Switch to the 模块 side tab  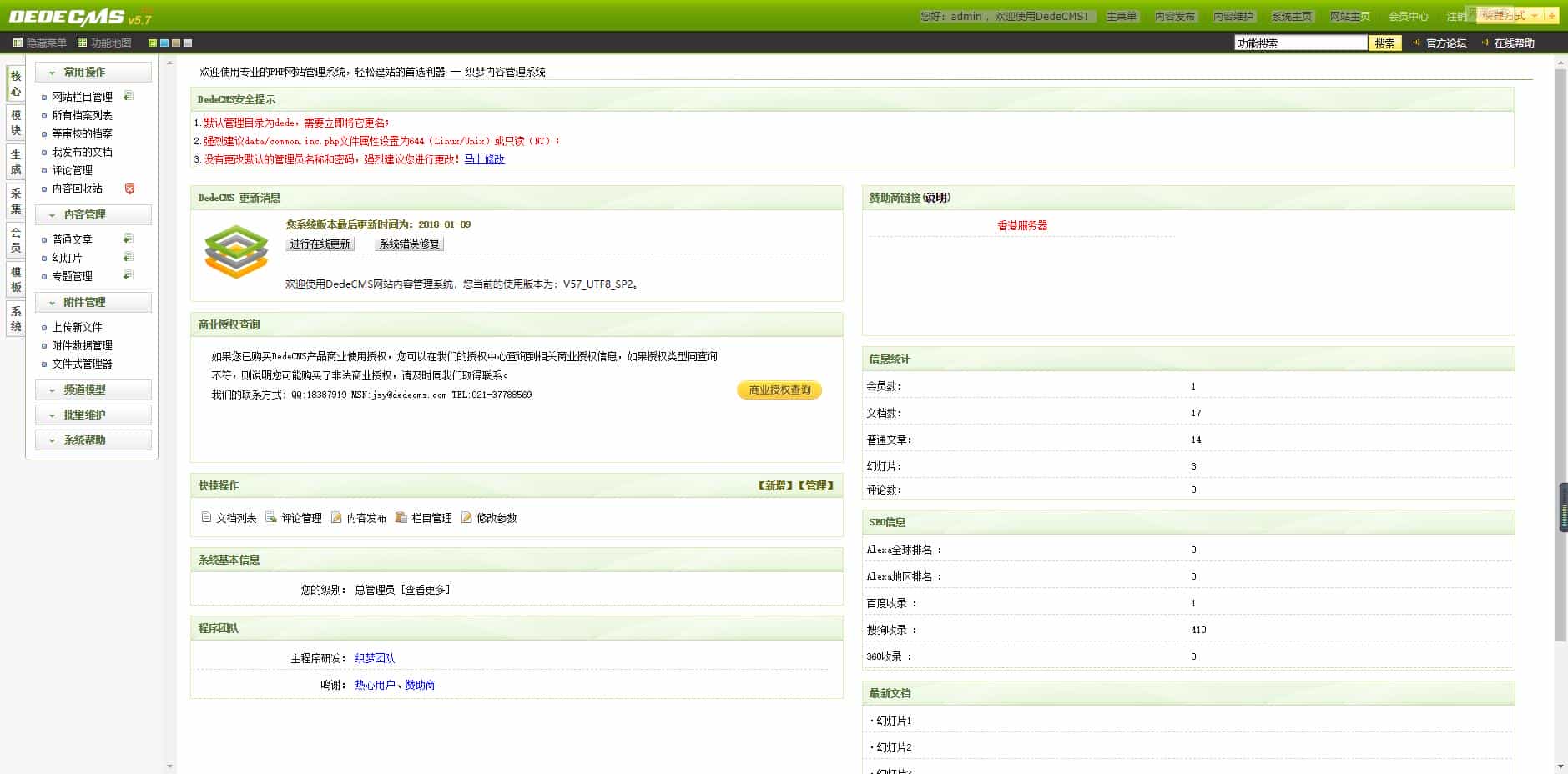click(x=16, y=123)
